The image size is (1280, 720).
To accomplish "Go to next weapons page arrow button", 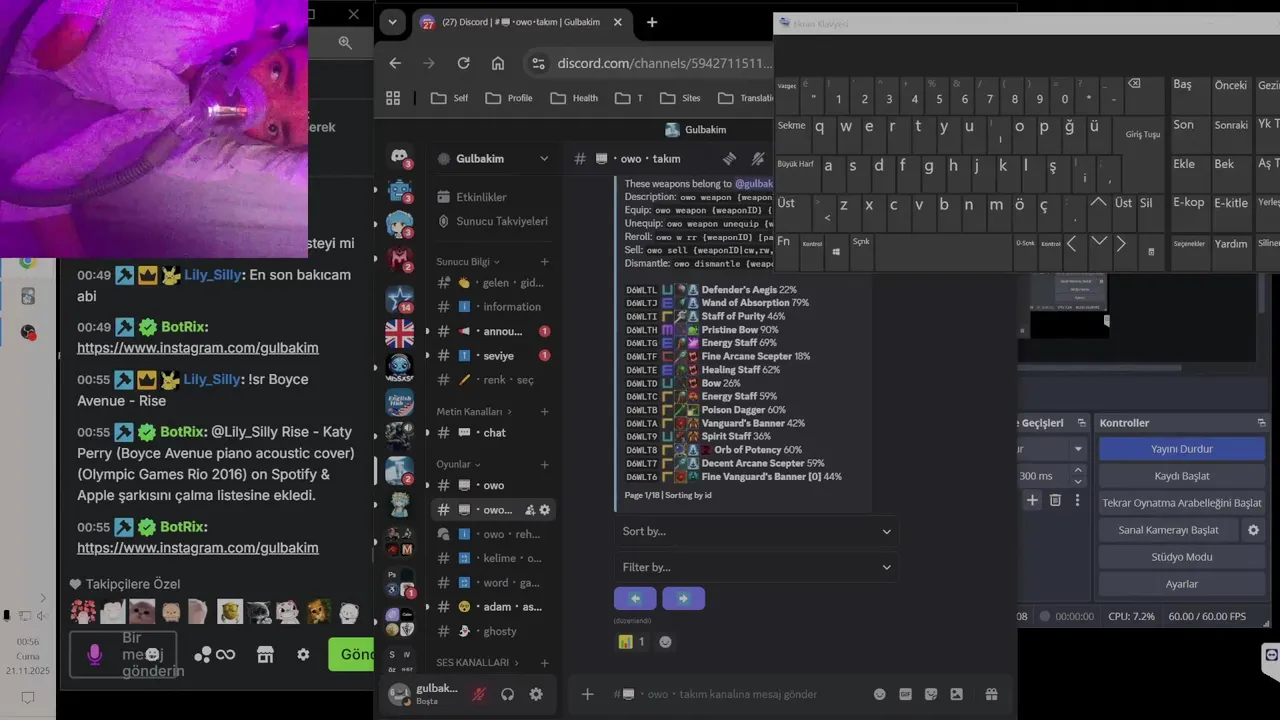I will 684,598.
